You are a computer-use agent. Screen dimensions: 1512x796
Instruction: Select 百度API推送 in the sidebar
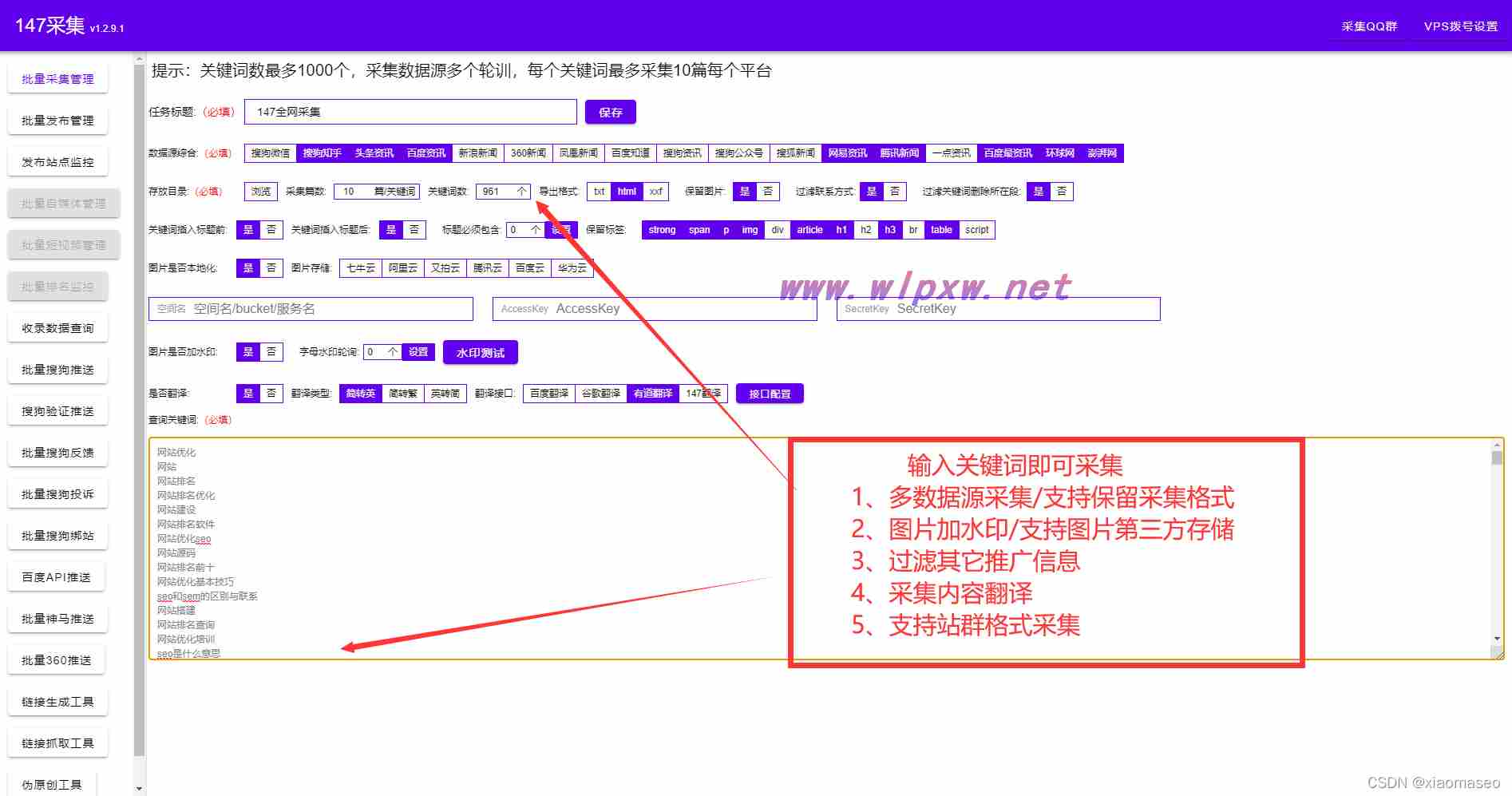click(56, 577)
